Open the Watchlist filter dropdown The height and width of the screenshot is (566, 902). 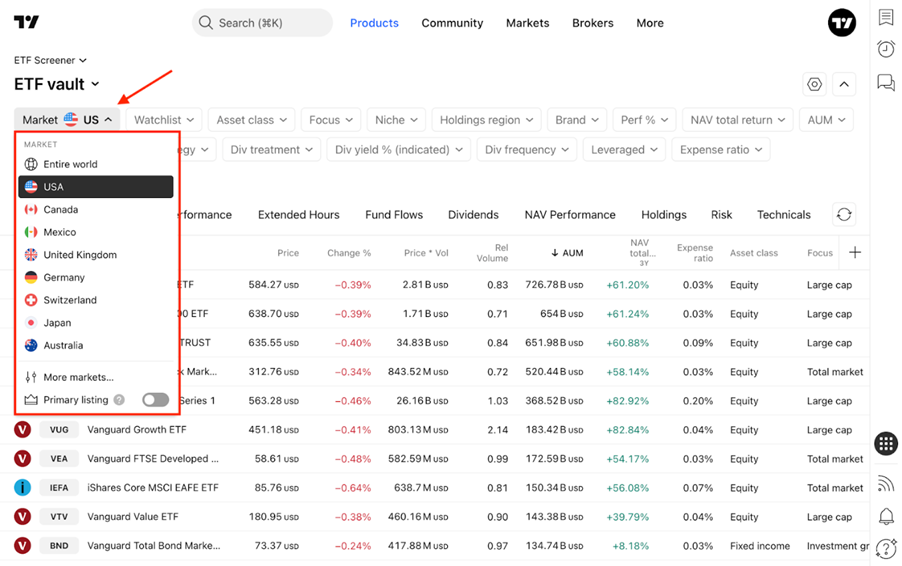164,120
